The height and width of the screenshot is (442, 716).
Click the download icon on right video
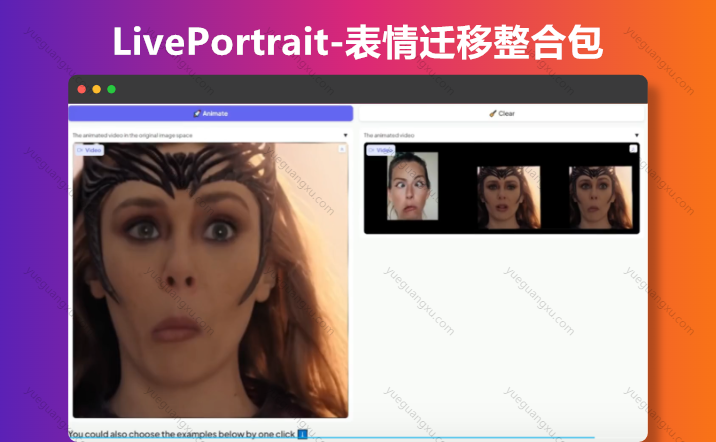point(632,149)
